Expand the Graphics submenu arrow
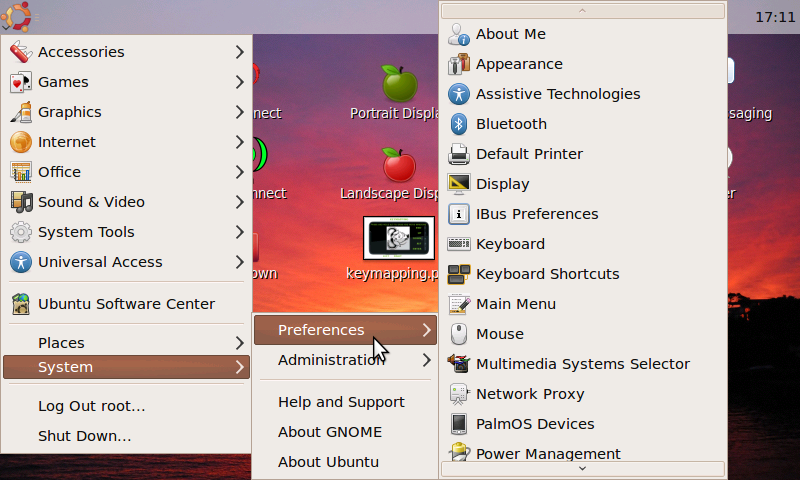This screenshot has width=800, height=480. 239,112
